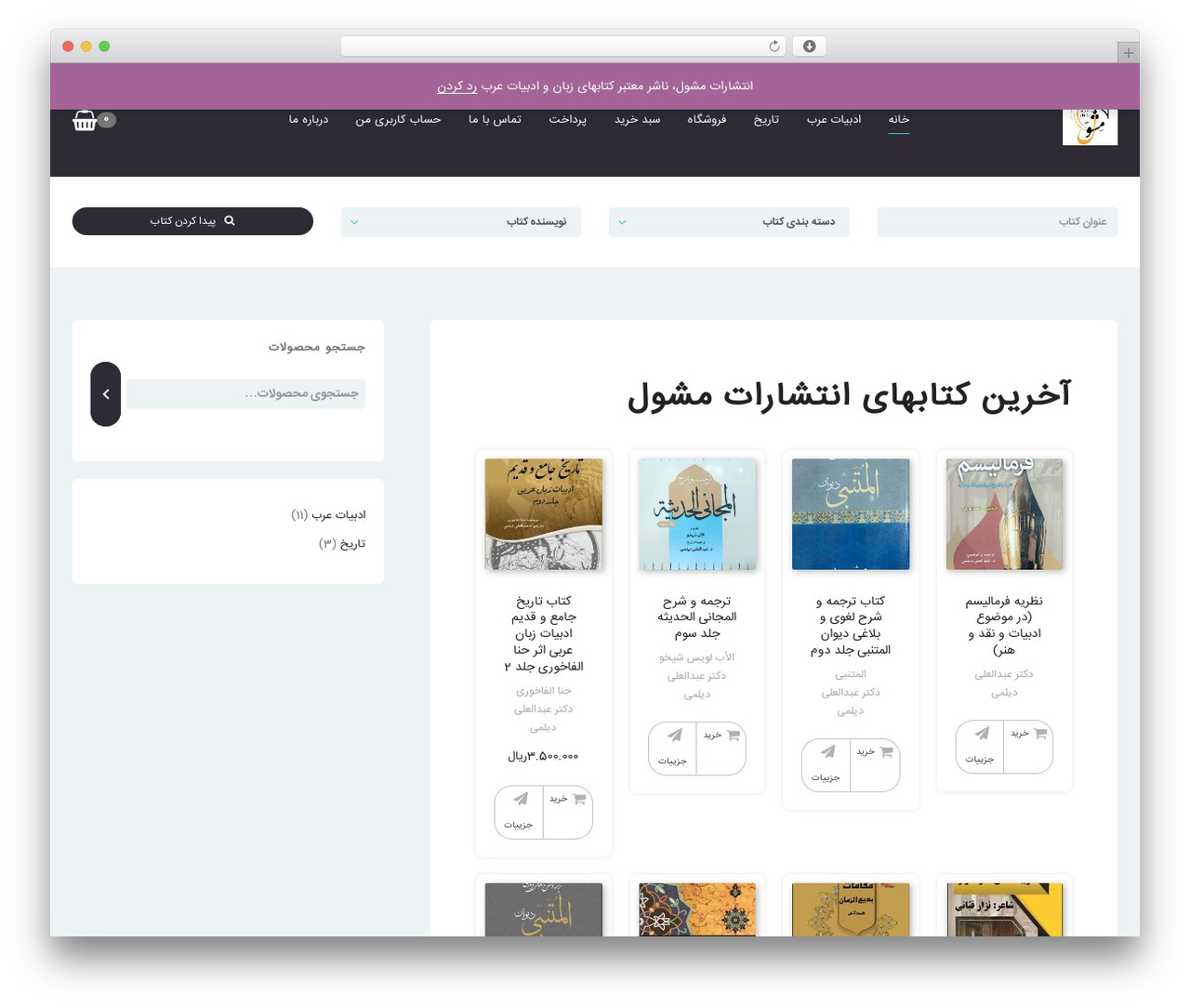
Task: Click the cart item count badge
Action: point(106,119)
